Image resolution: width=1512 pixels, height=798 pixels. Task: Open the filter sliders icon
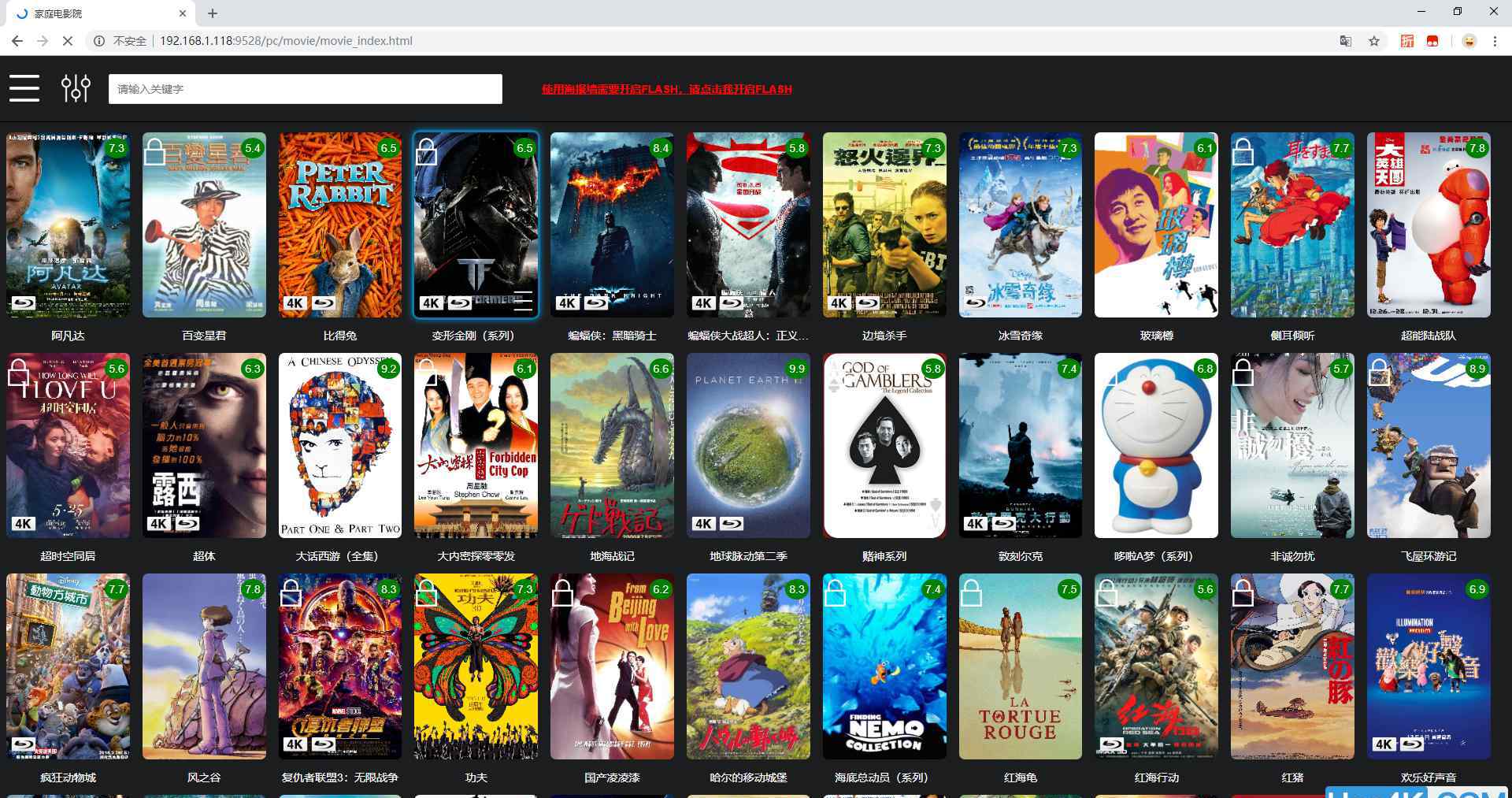[x=76, y=88]
